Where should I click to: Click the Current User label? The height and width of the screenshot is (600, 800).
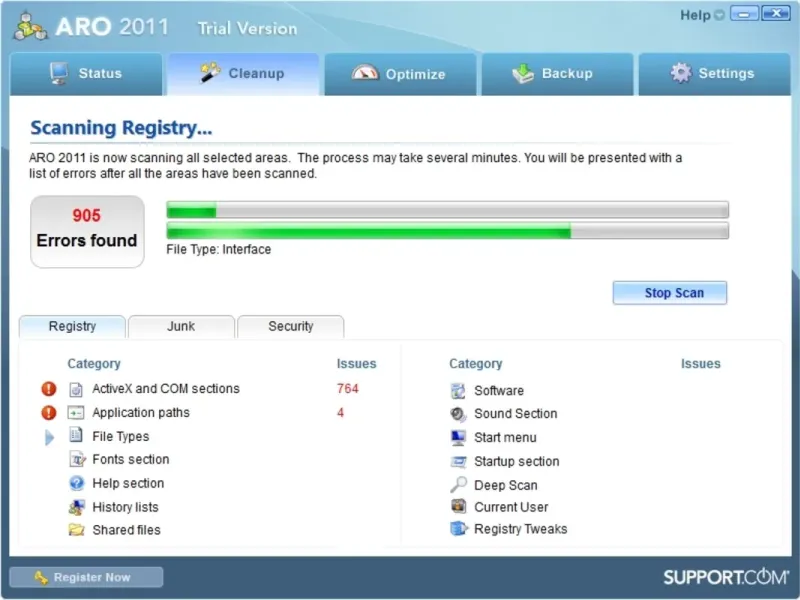pyautogui.click(x=511, y=507)
